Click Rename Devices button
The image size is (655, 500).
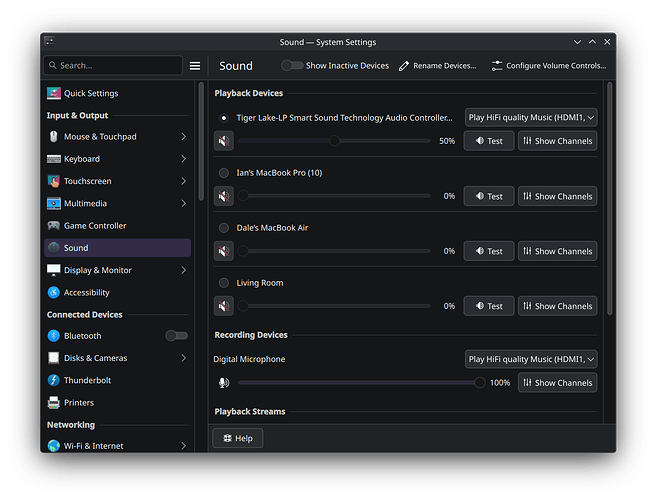438,66
